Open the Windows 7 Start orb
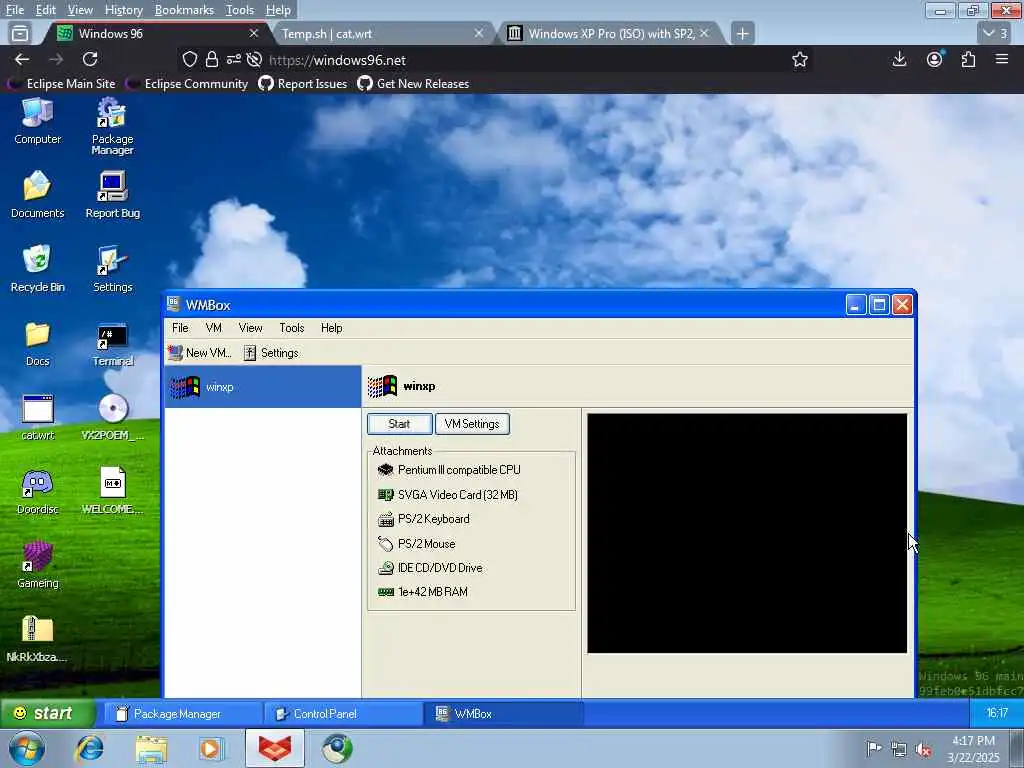 pos(27,748)
